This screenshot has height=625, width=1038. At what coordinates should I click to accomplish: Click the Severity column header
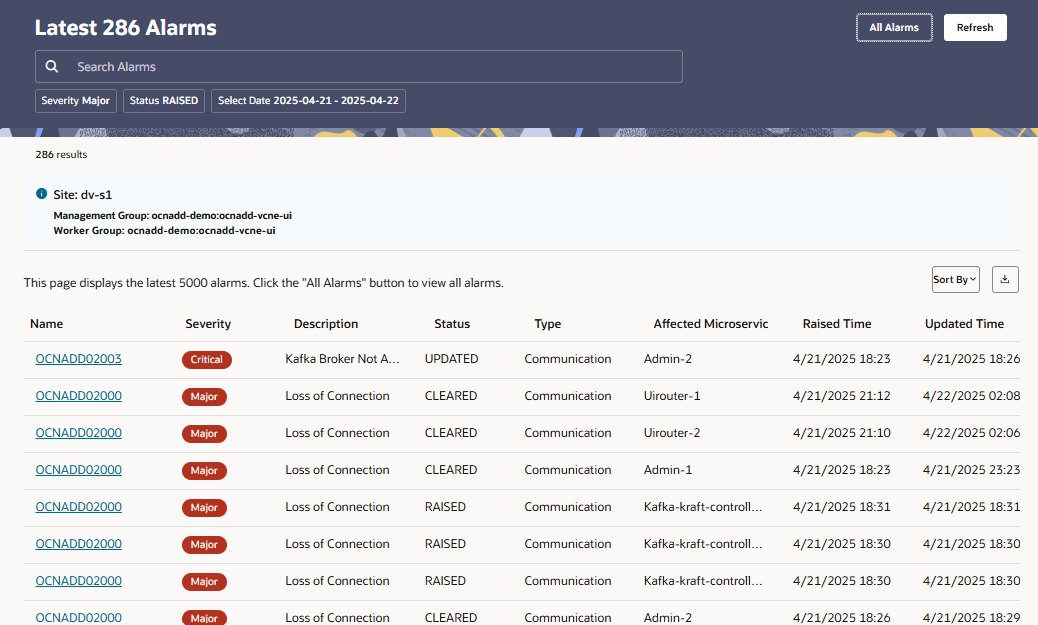point(208,324)
